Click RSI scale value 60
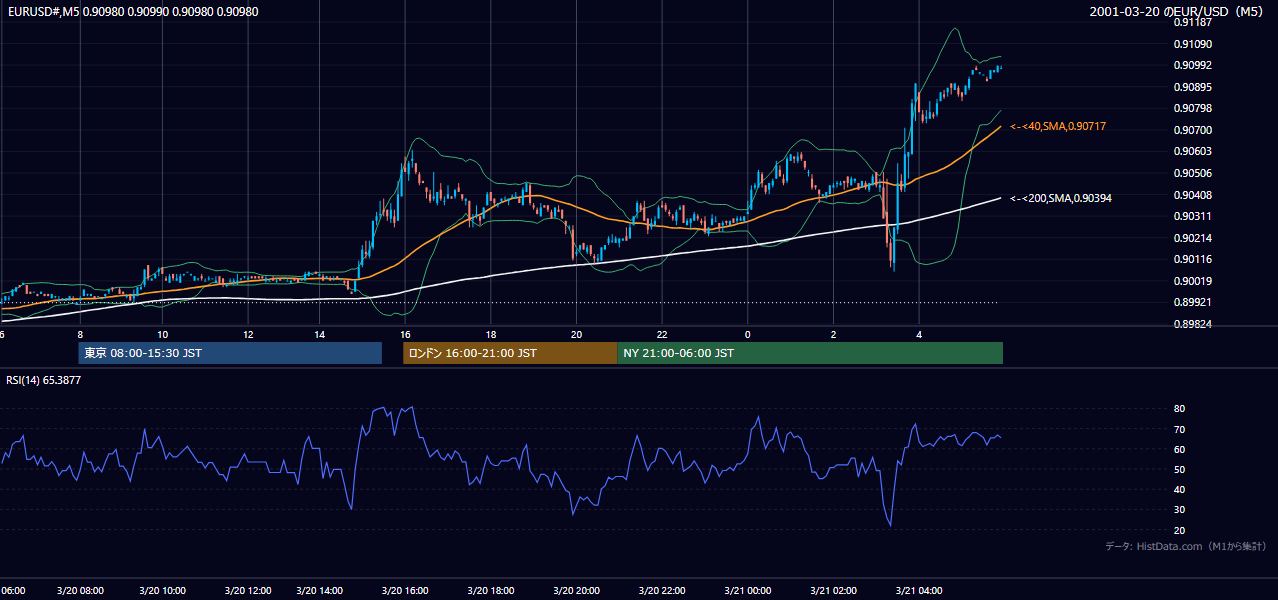The image size is (1278, 600). pyautogui.click(x=1180, y=449)
